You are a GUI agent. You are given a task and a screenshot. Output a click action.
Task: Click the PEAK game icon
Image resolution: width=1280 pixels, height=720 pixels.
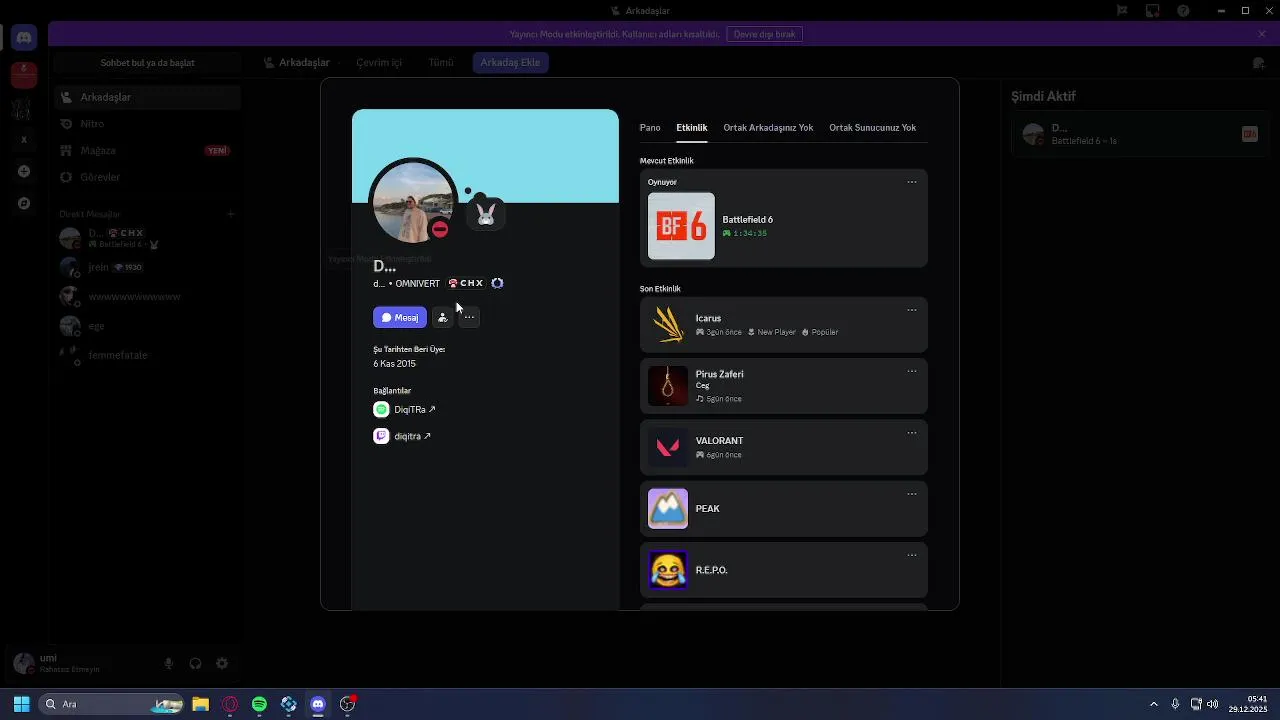pos(668,508)
